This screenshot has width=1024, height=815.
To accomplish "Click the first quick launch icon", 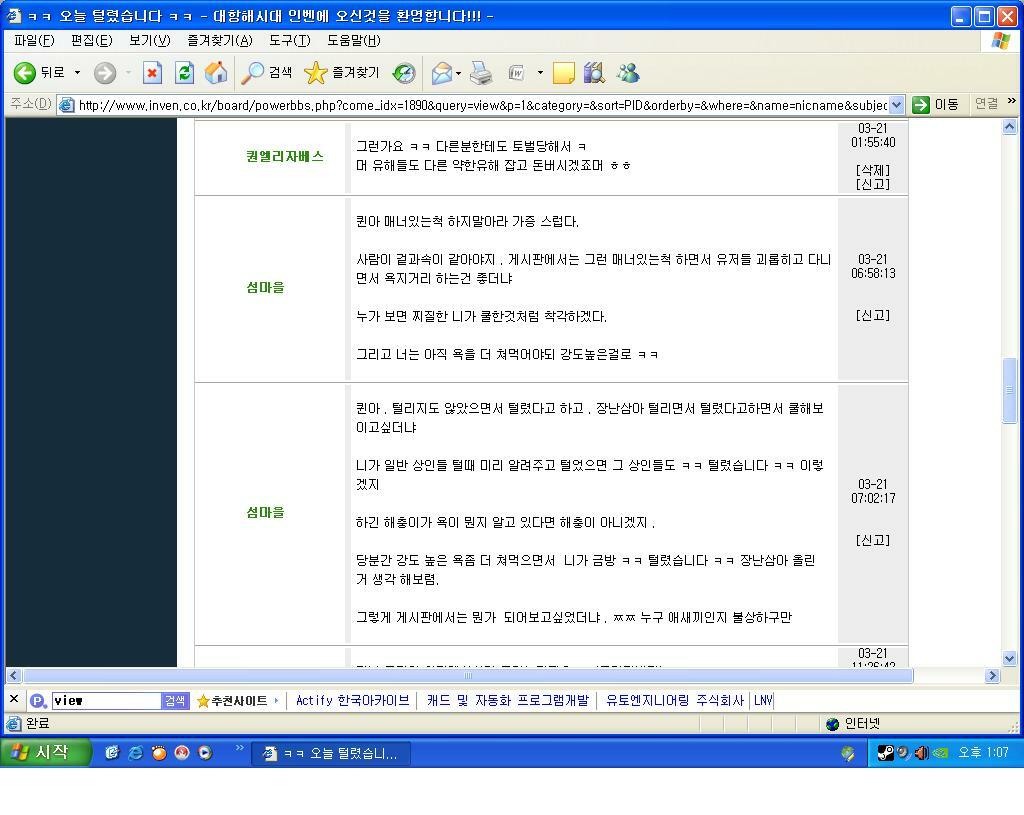I will pos(112,752).
